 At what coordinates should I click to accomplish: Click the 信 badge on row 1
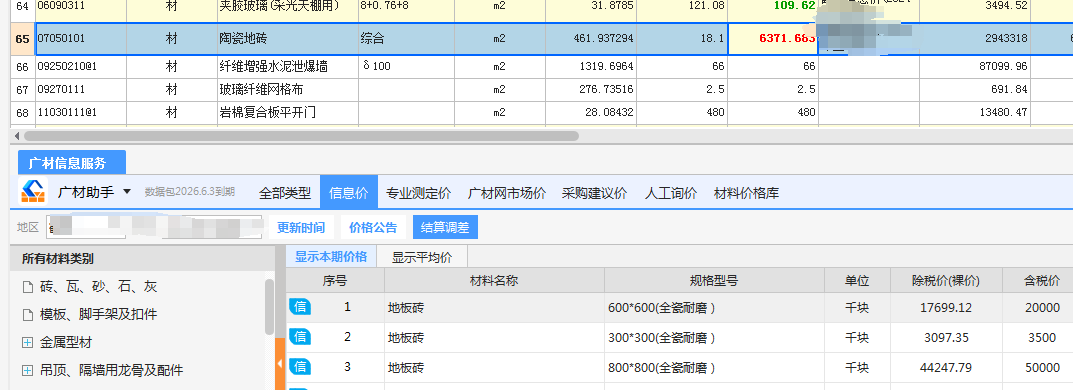[x=300, y=307]
